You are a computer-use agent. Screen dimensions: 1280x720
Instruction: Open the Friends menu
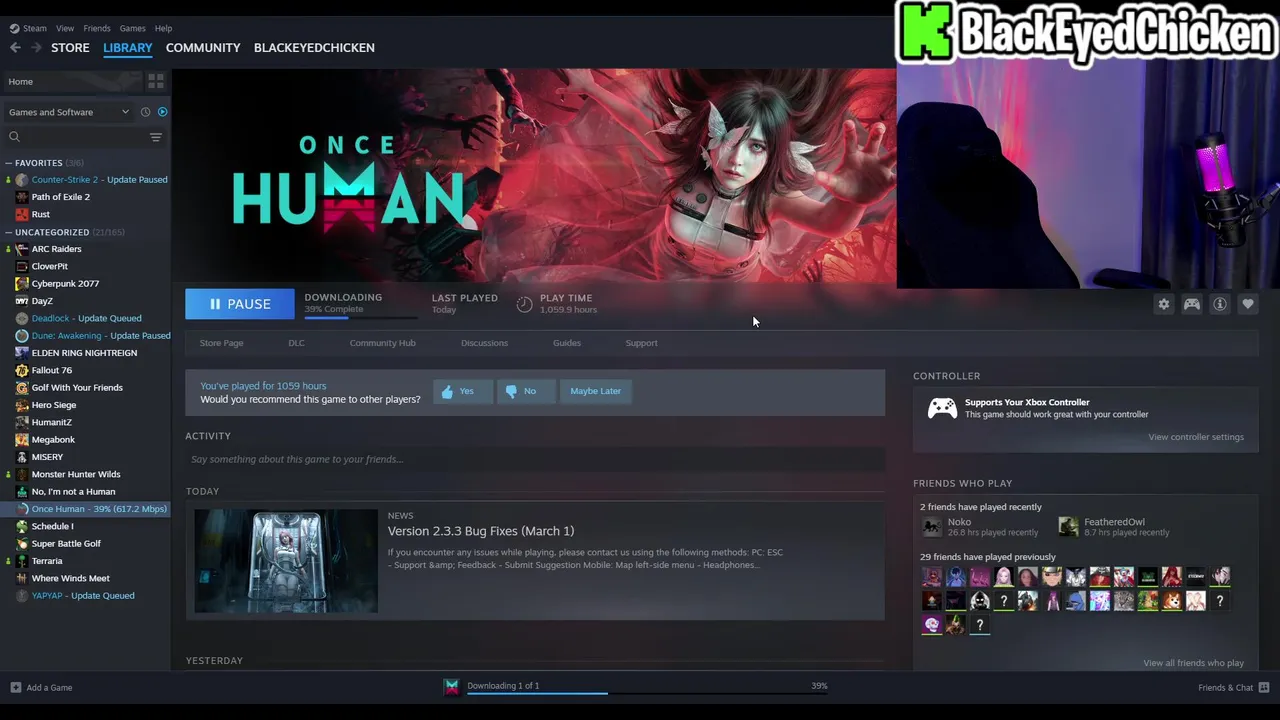[97, 28]
